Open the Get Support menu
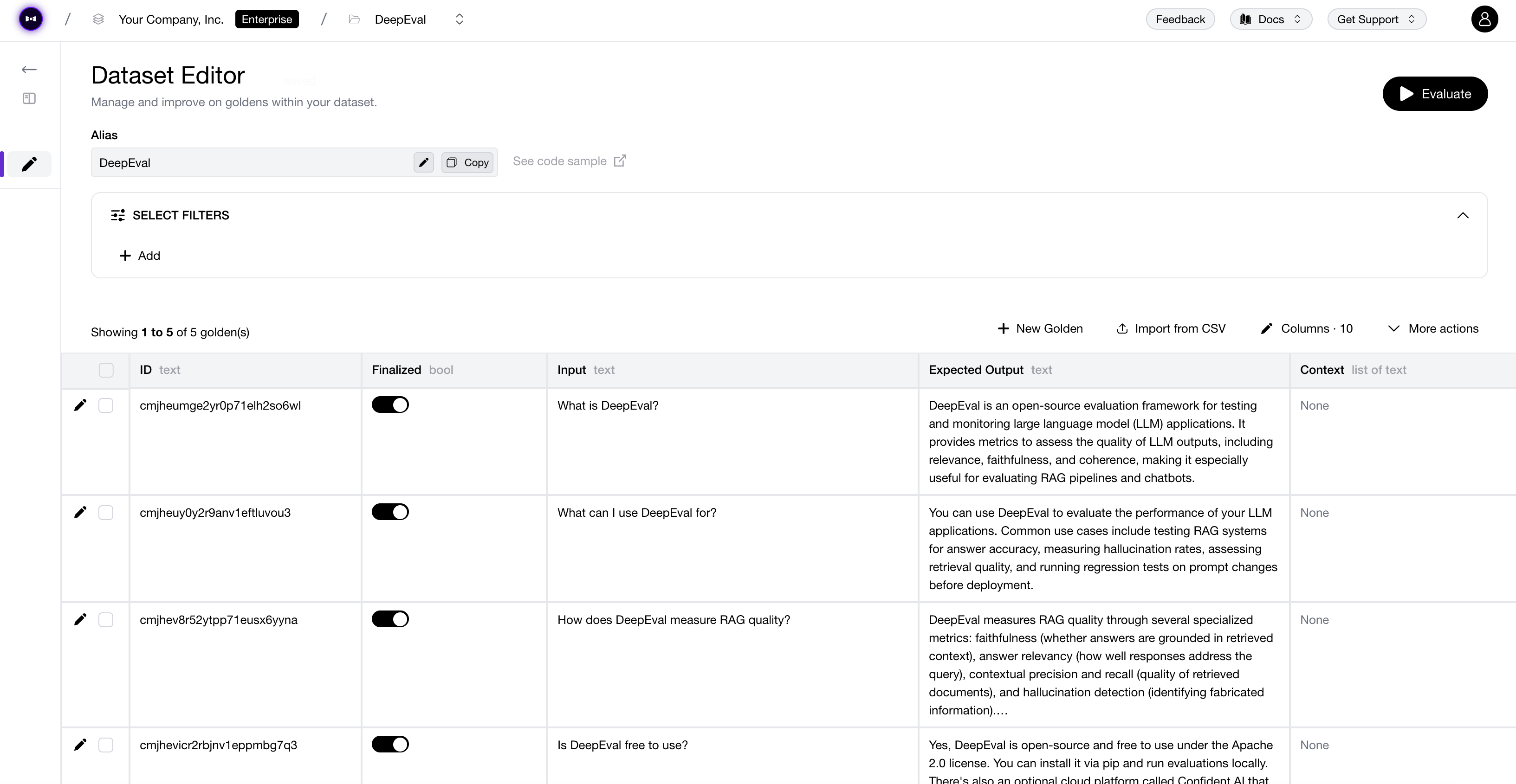1516x784 pixels. pyautogui.click(x=1376, y=19)
